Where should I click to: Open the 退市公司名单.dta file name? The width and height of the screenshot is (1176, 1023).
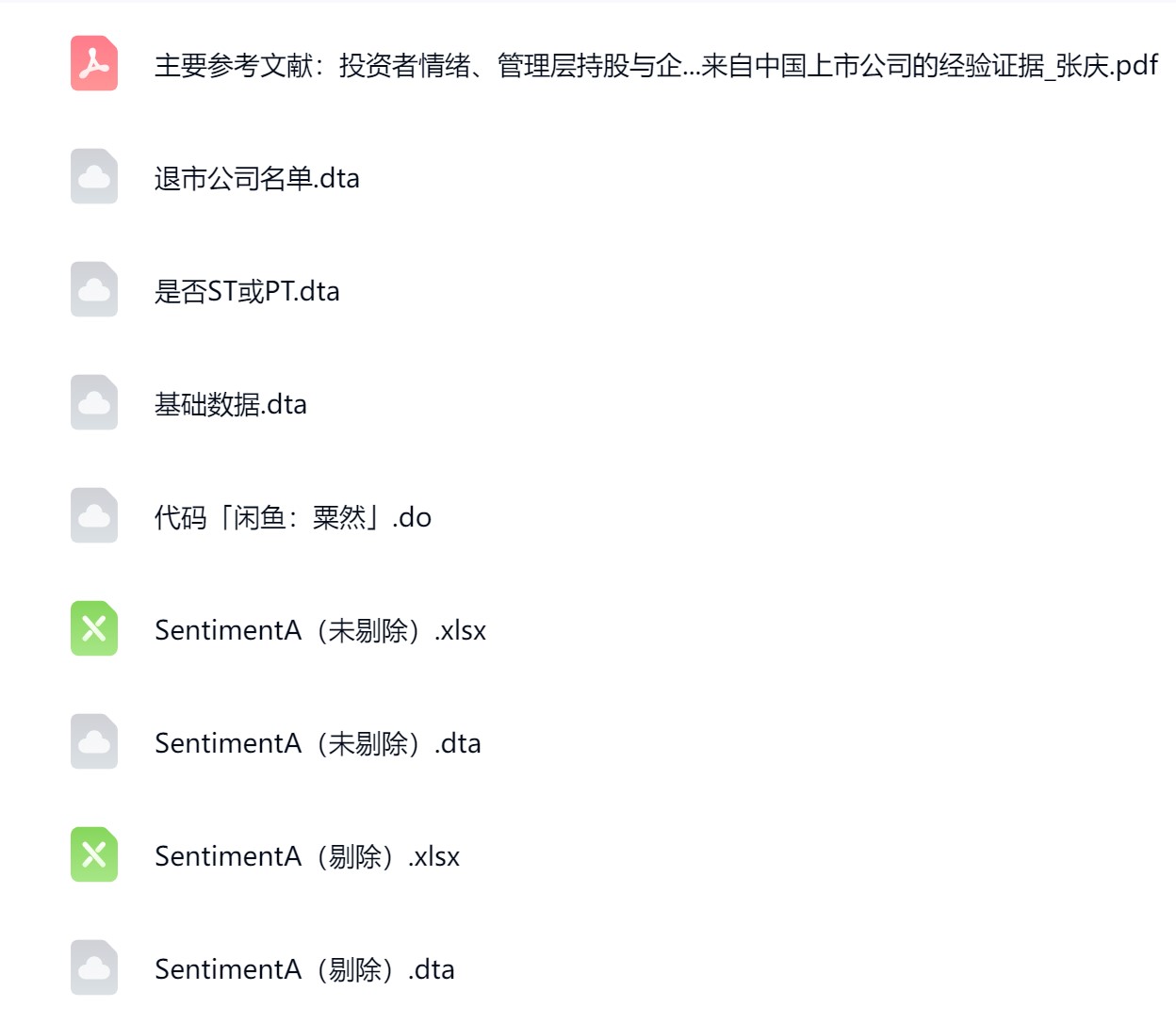257,178
